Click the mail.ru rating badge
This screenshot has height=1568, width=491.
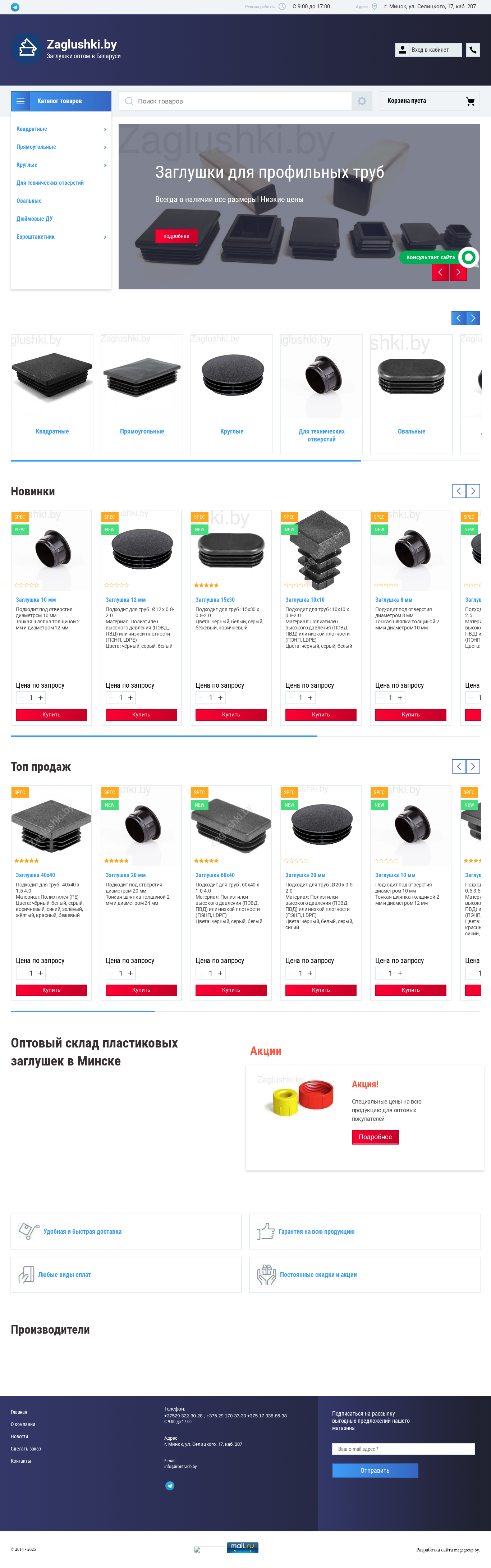click(x=243, y=1547)
